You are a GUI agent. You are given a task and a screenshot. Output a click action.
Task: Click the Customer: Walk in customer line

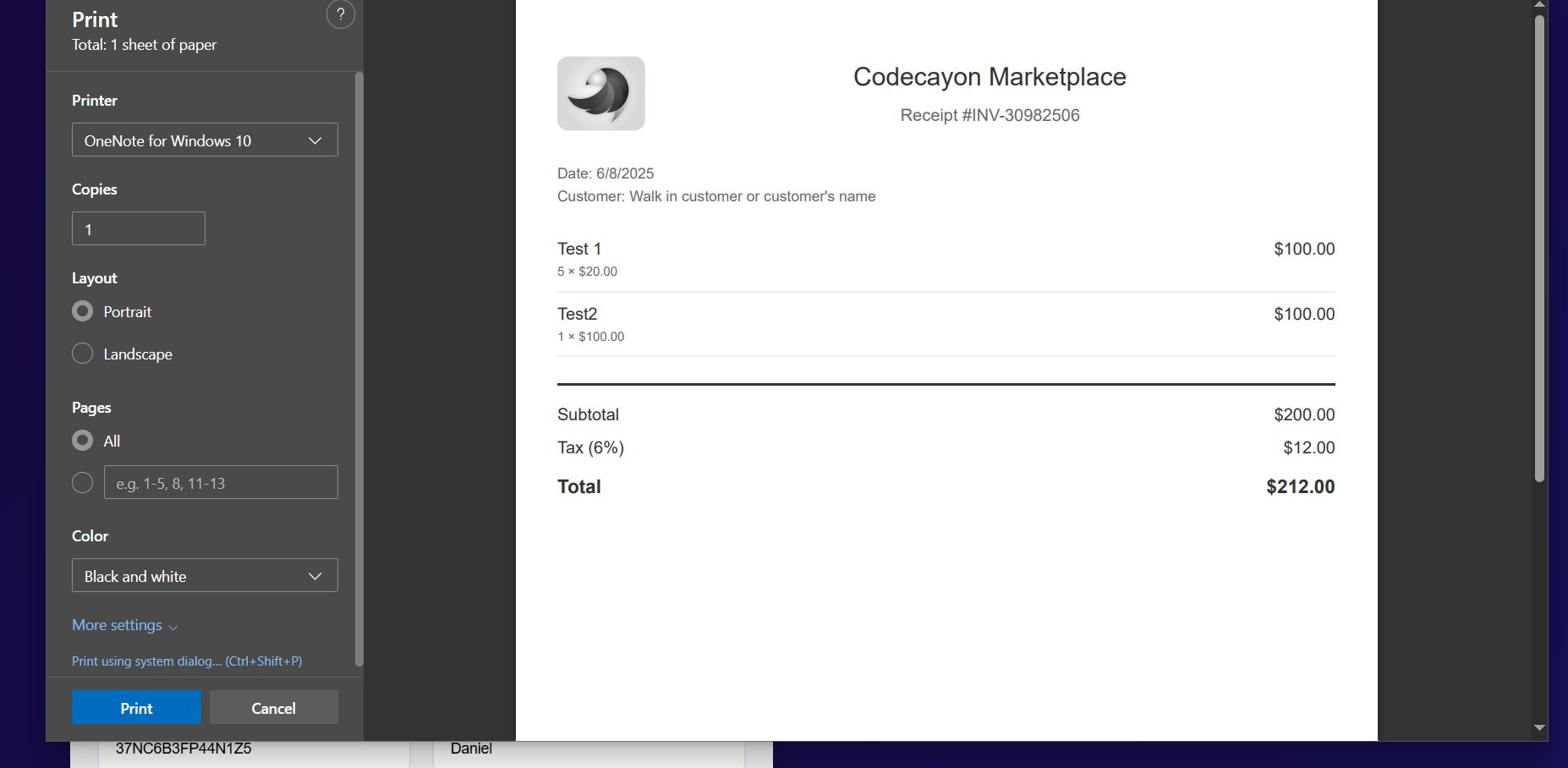coord(716,196)
